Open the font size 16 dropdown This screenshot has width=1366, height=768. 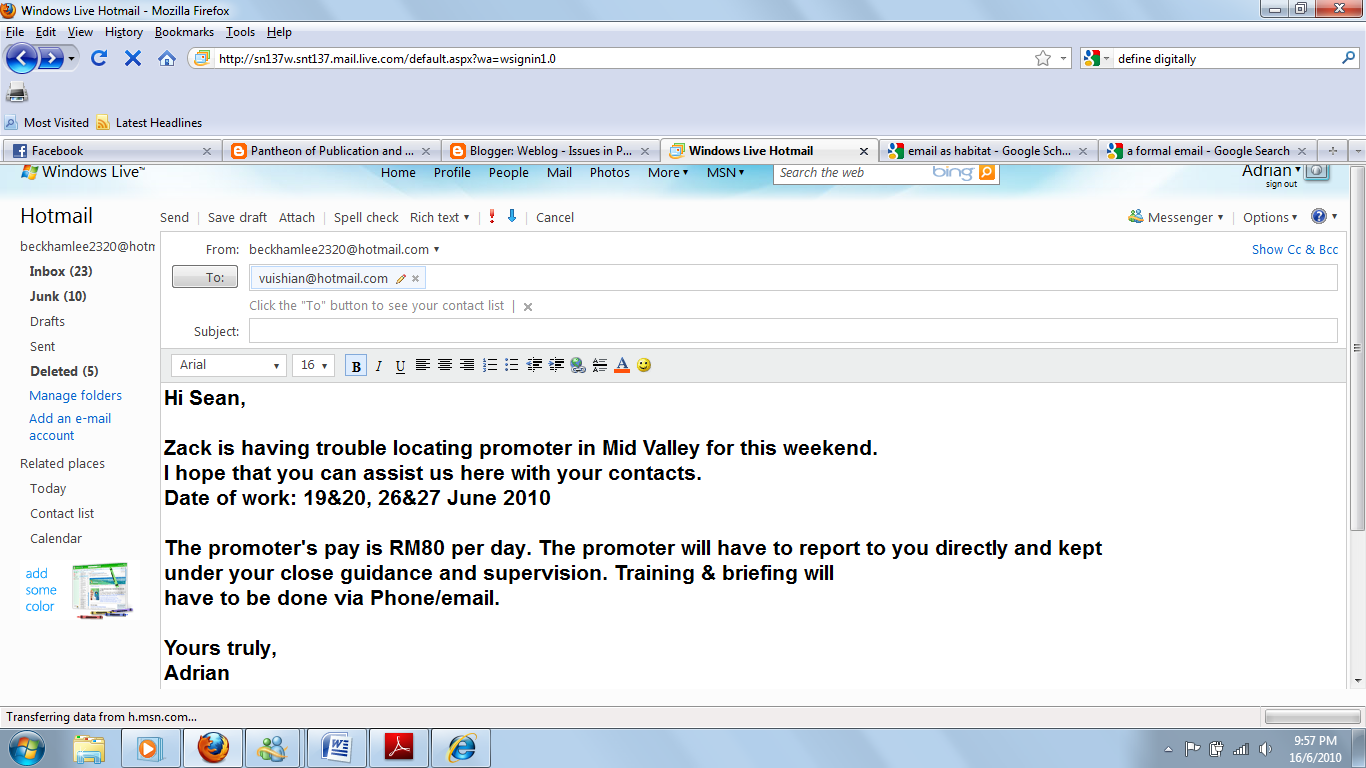[x=312, y=365]
